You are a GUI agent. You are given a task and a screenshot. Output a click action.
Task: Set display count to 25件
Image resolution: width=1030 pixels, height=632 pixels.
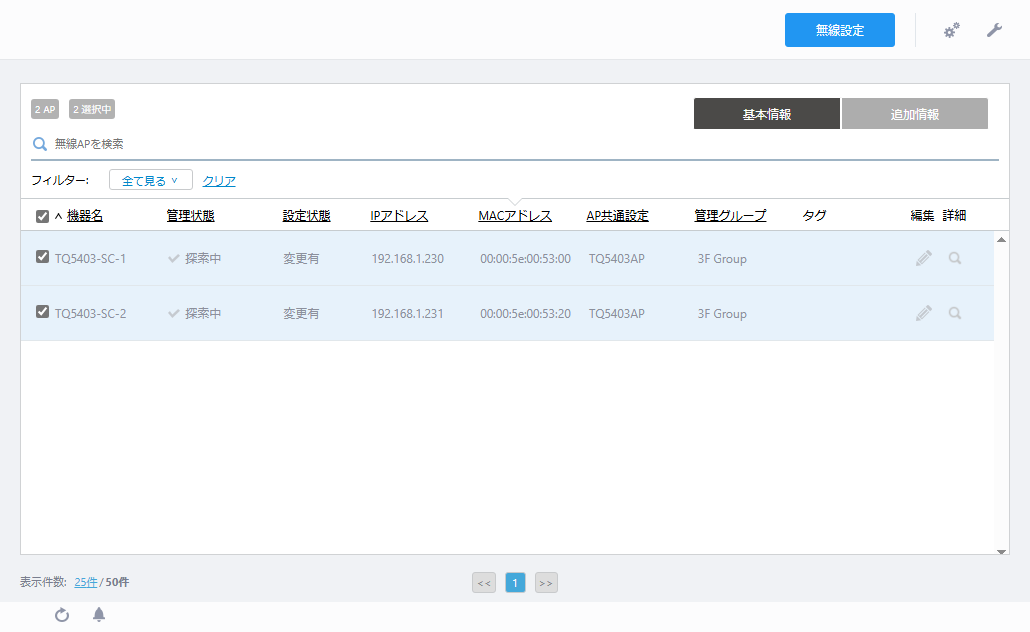coord(85,582)
